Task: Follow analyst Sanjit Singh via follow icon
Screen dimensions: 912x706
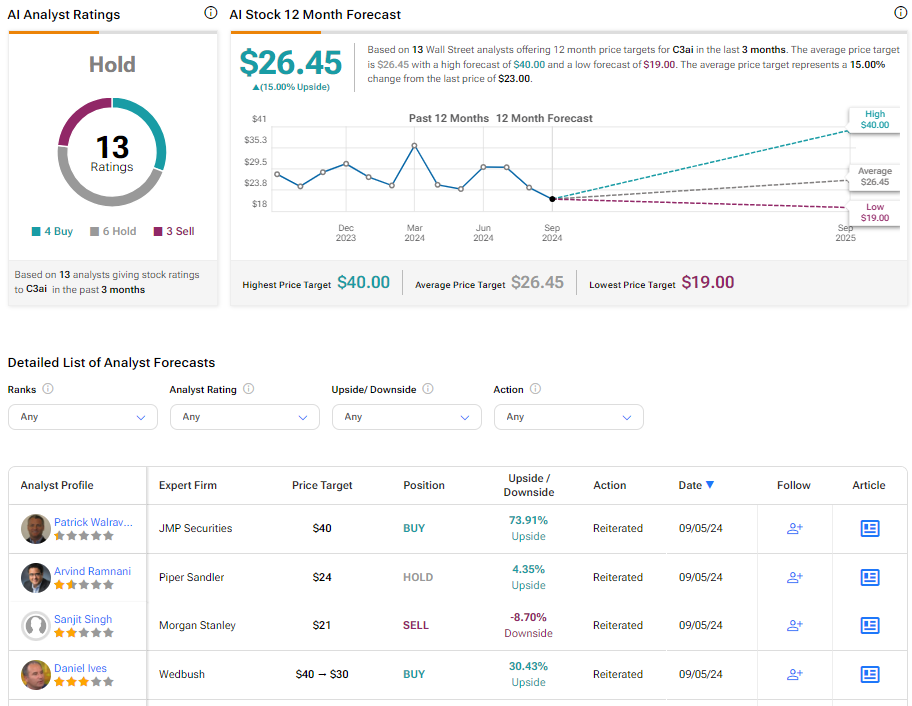Action: [795, 625]
